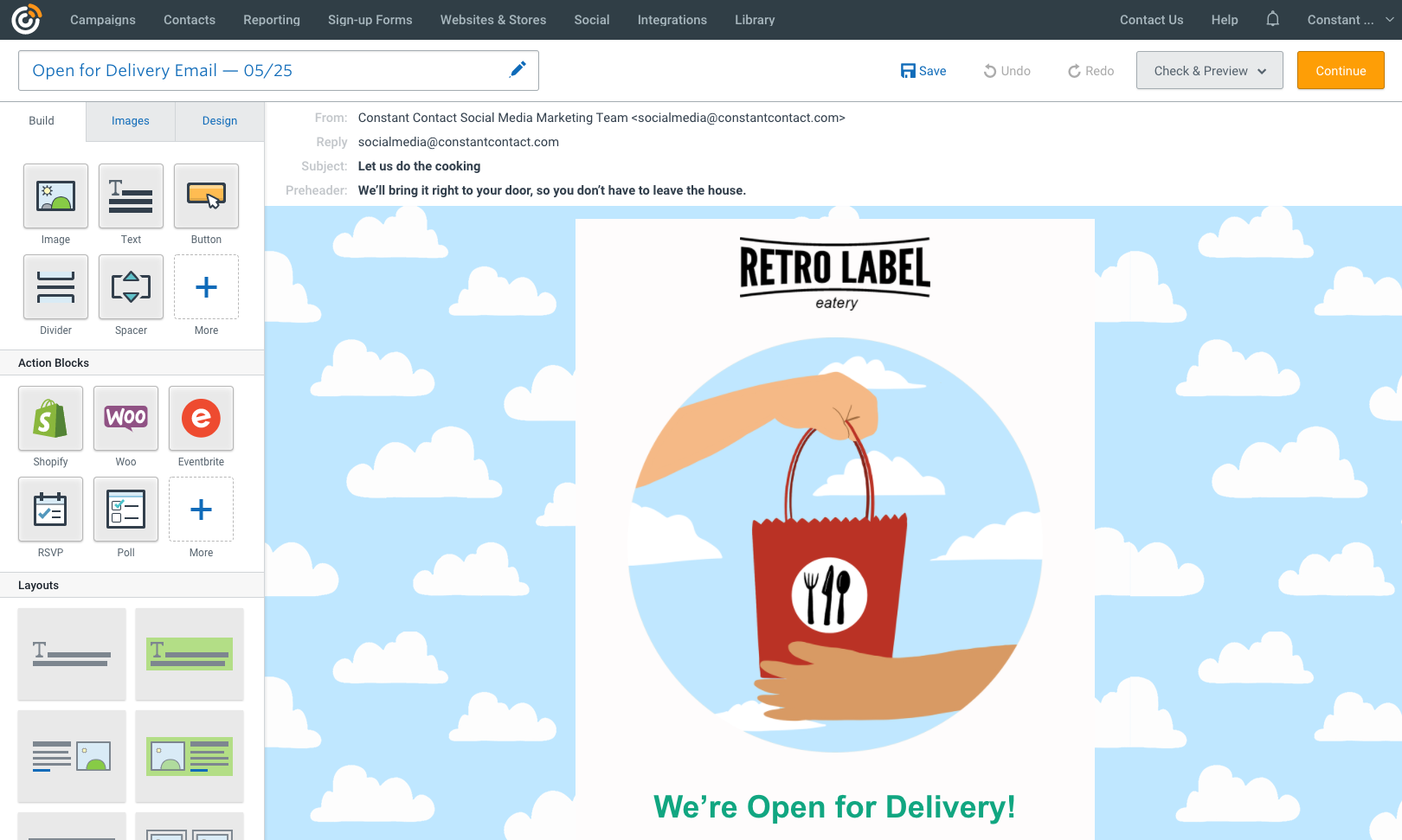Navigate to Sign-up Forms
Viewport: 1402px width, 840px height.
pyautogui.click(x=370, y=20)
